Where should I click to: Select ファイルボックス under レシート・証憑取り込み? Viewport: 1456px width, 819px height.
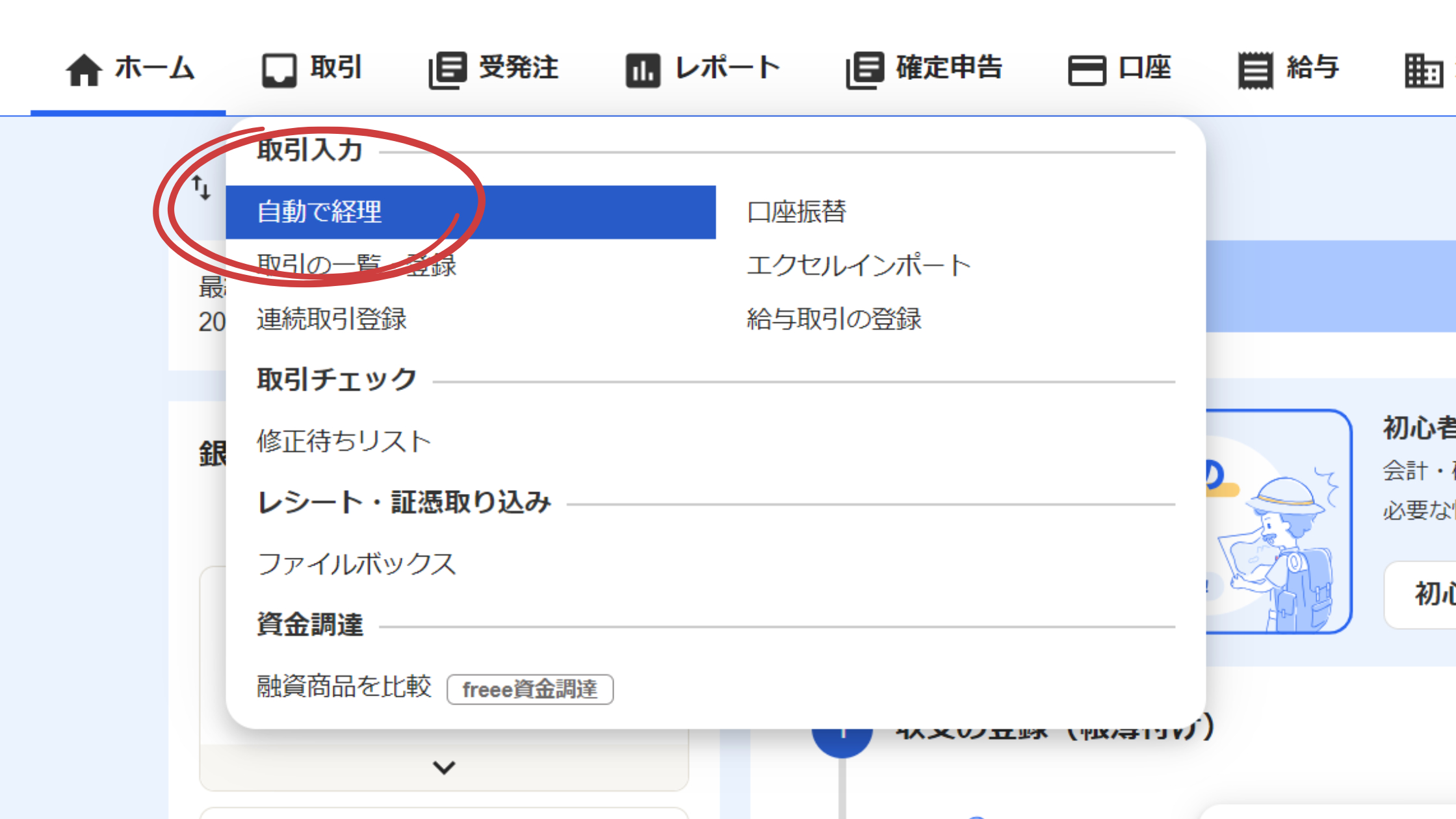357,564
